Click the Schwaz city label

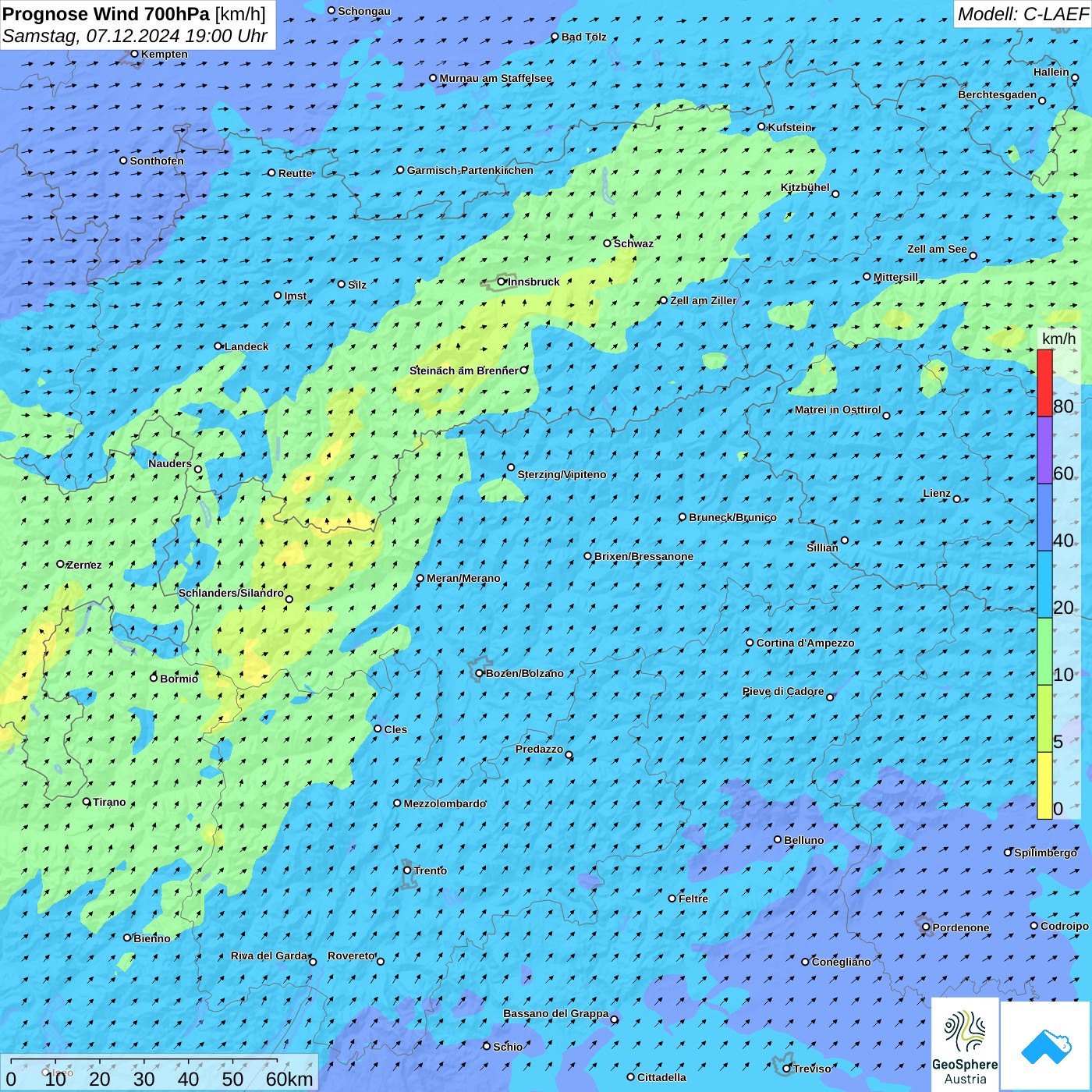pyautogui.click(x=633, y=243)
